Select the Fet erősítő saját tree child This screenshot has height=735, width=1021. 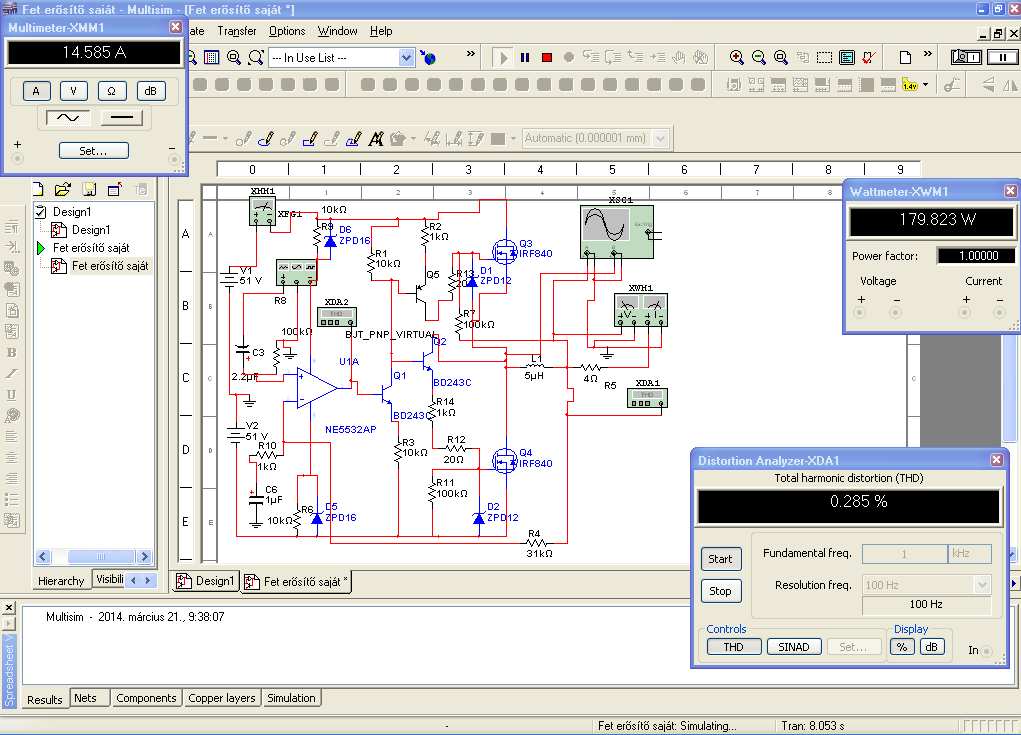pyautogui.click(x=110, y=266)
